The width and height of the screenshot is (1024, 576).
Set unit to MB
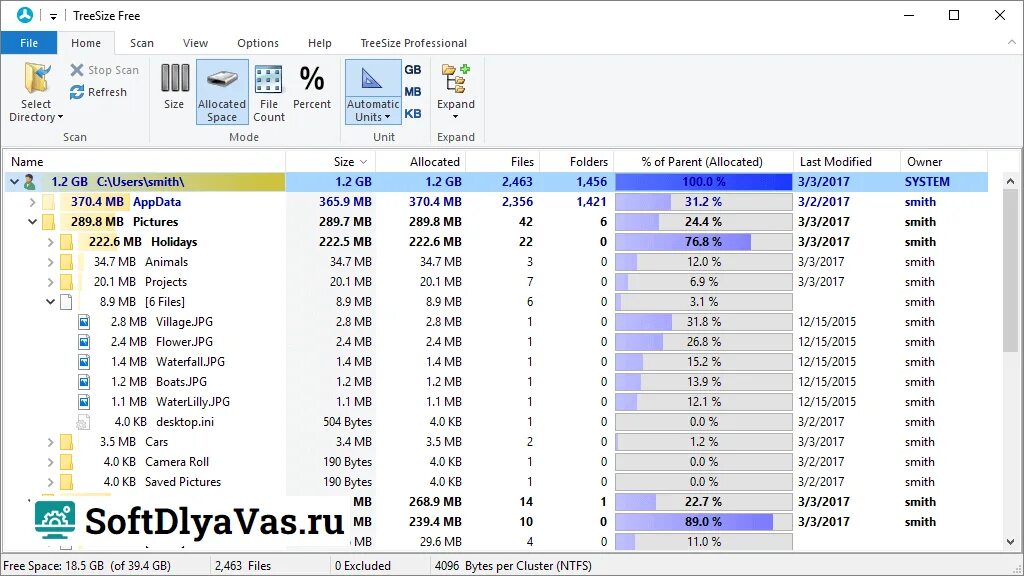(x=413, y=92)
